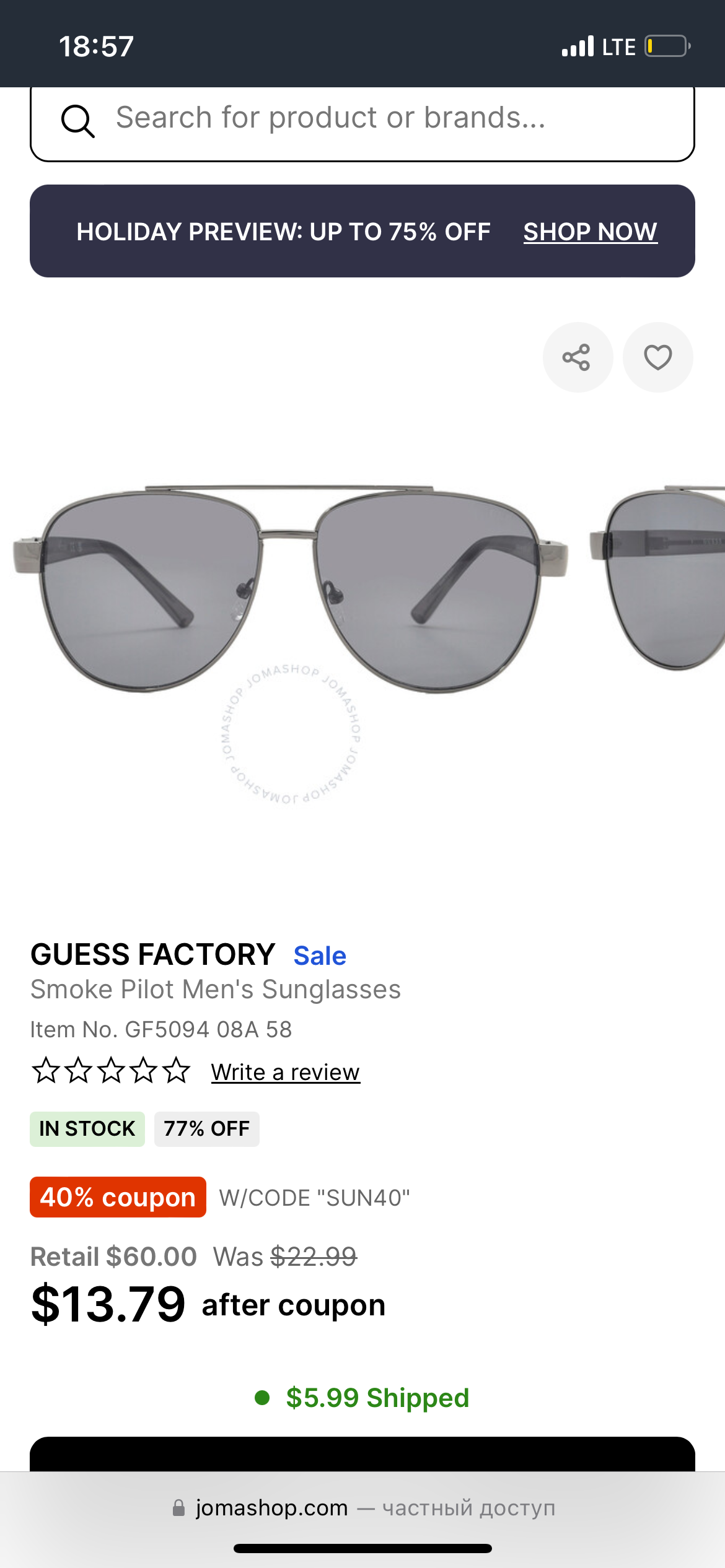Tap the Holiday Preview promo banner text
Viewport: 725px width, 1568px height.
point(283,232)
